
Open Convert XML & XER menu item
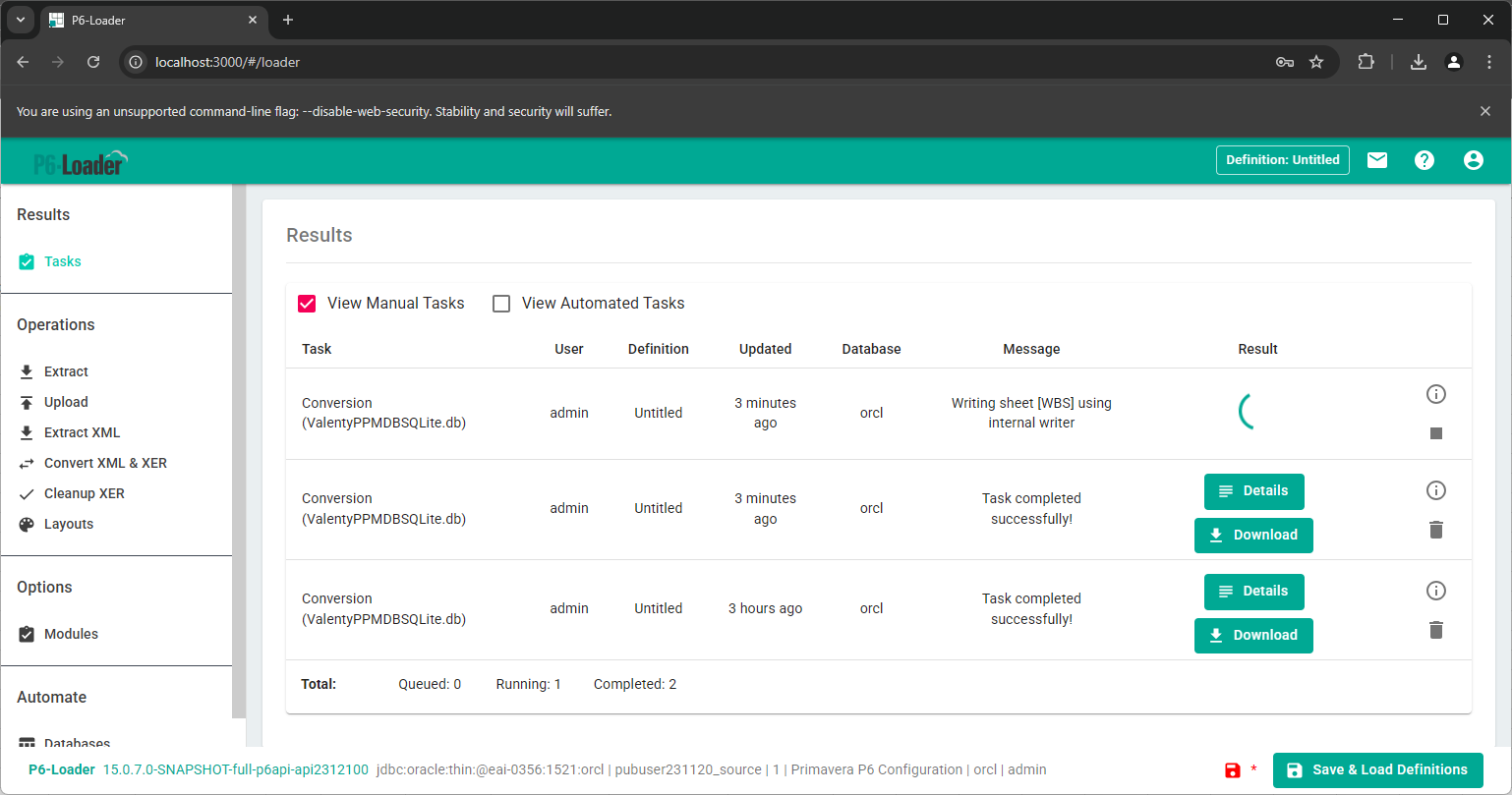coord(105,463)
